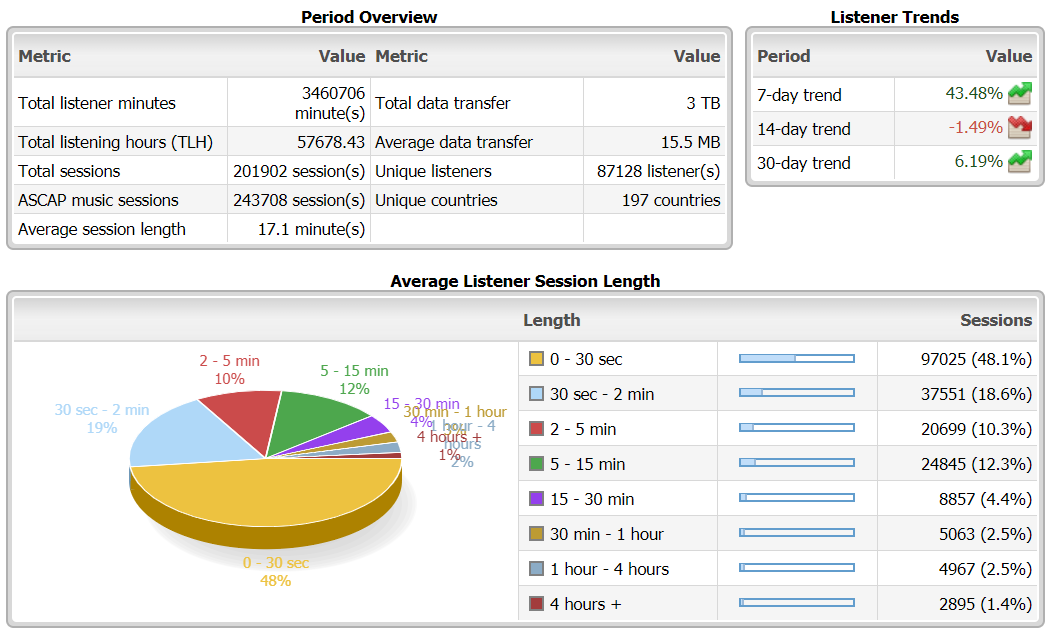The width and height of the screenshot is (1057, 636).
Task: Click the ASCAP music sessions label
Action: point(98,200)
